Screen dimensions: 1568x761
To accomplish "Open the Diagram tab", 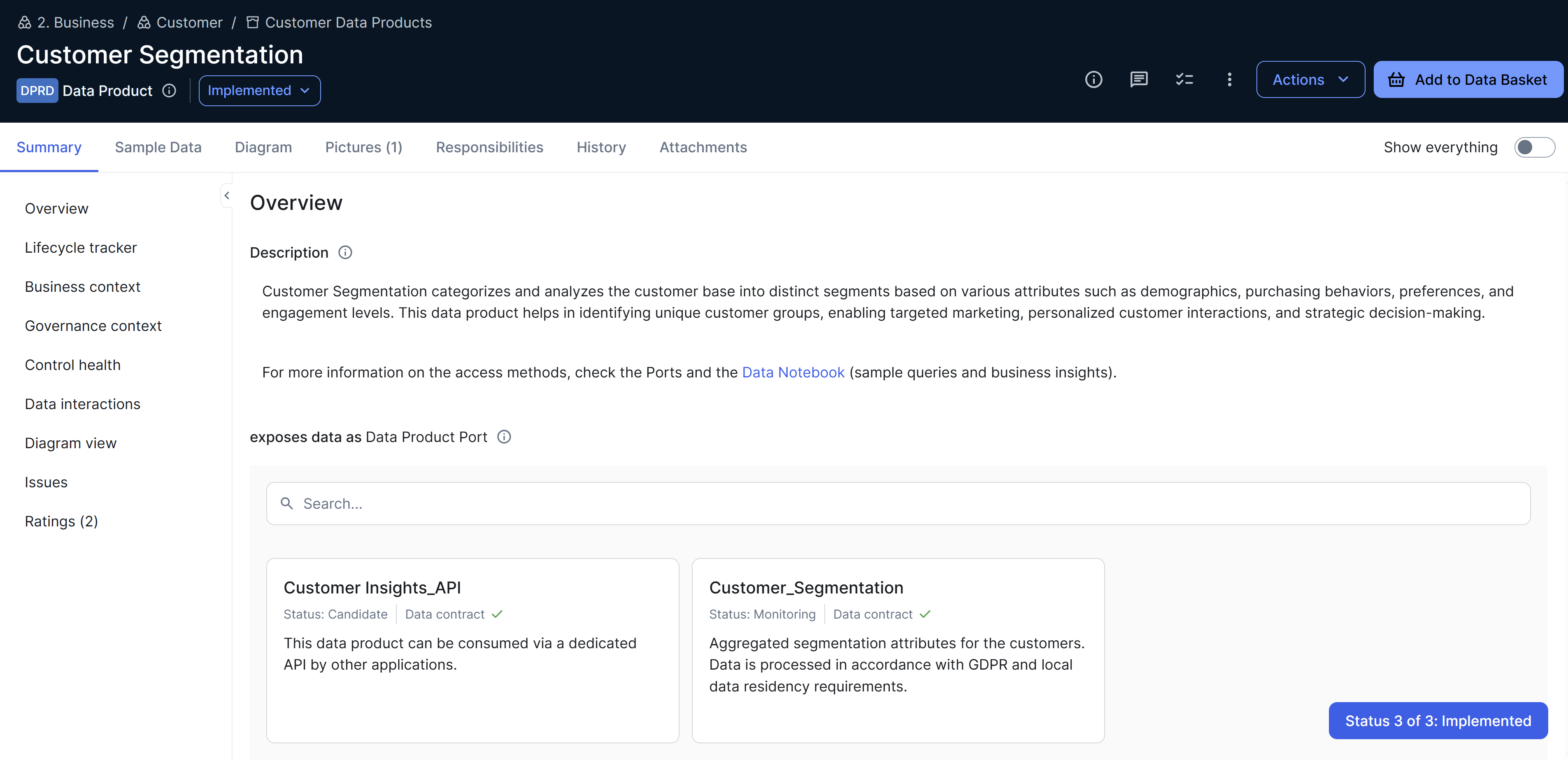I will coord(263,147).
